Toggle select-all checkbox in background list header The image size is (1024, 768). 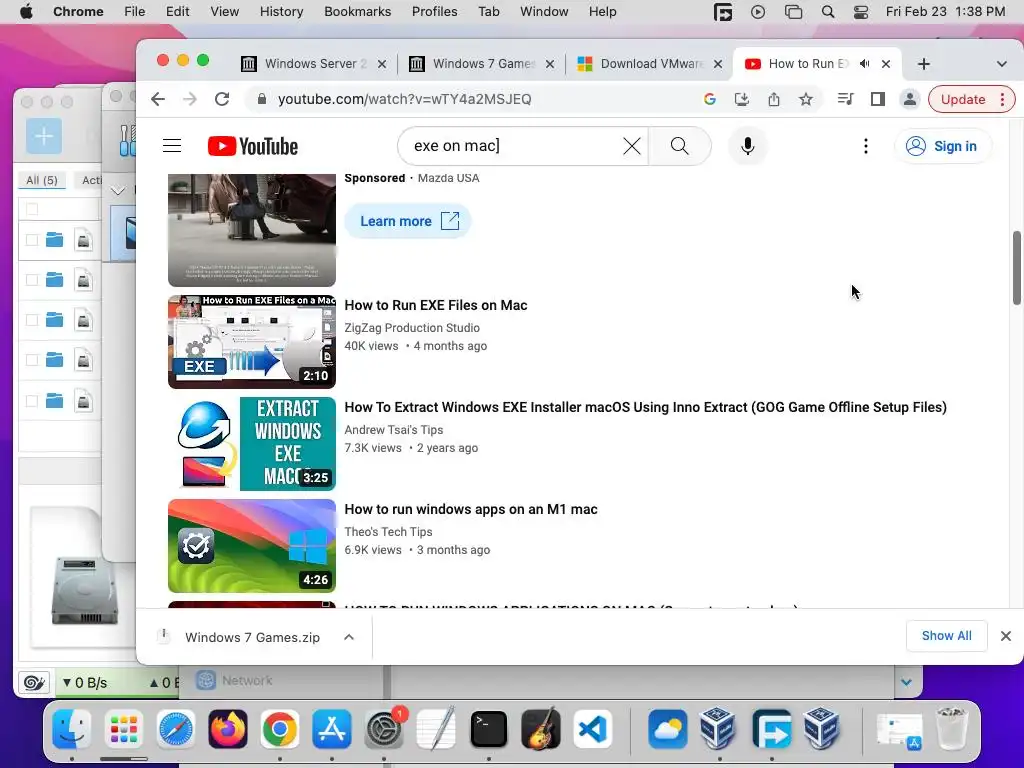coord(31,209)
